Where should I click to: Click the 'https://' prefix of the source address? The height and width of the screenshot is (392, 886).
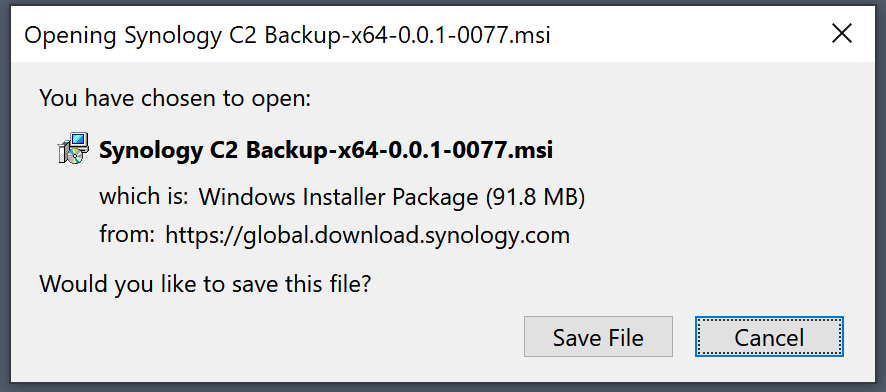tap(204, 235)
